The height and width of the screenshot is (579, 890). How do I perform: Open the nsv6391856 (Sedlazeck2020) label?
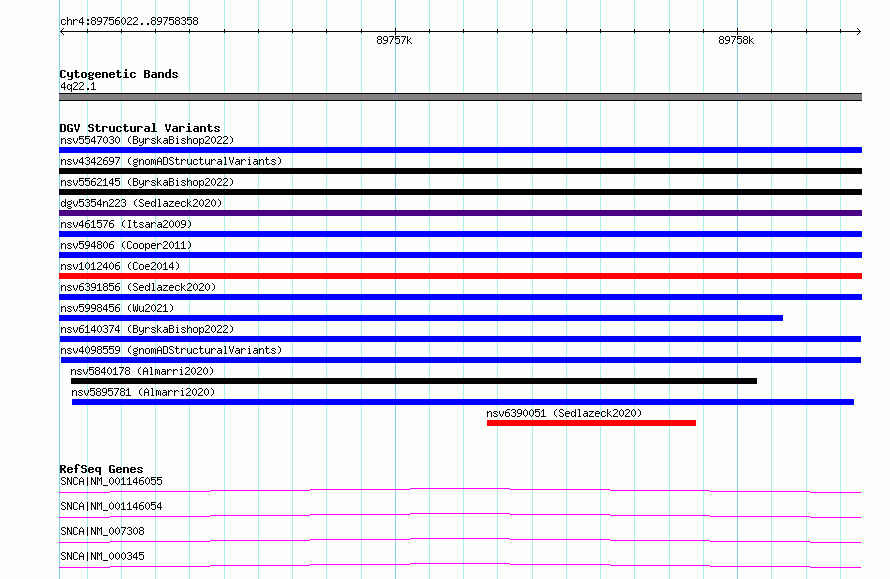click(x=138, y=287)
